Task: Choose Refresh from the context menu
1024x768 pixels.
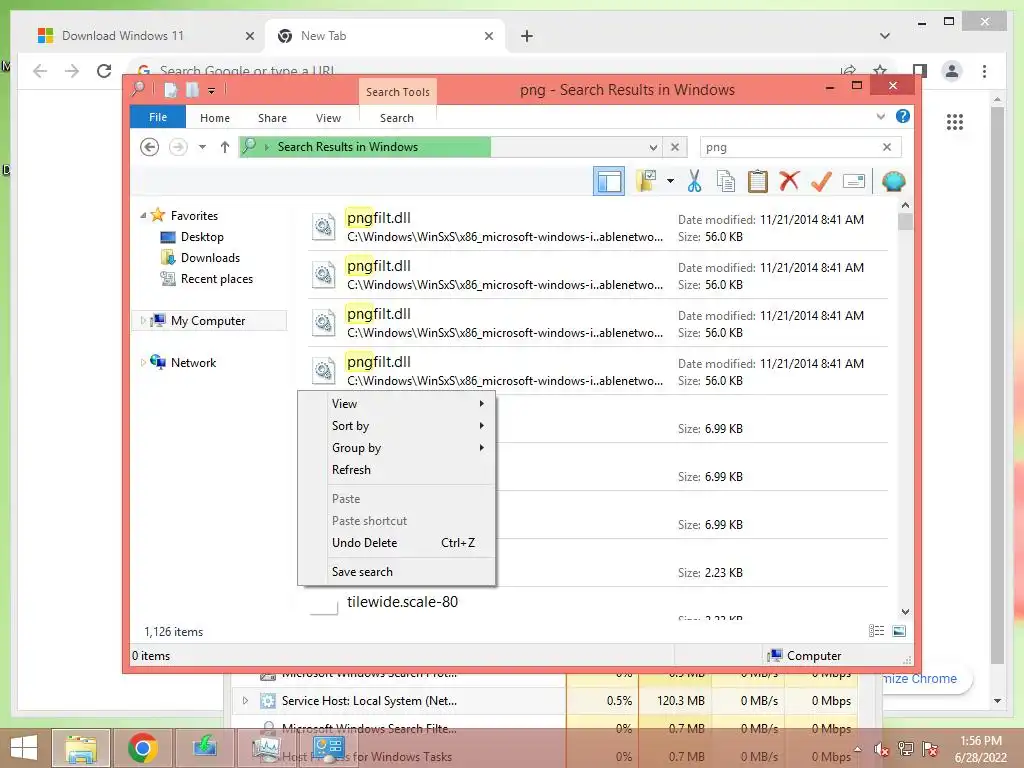Action: tap(397, 470)
